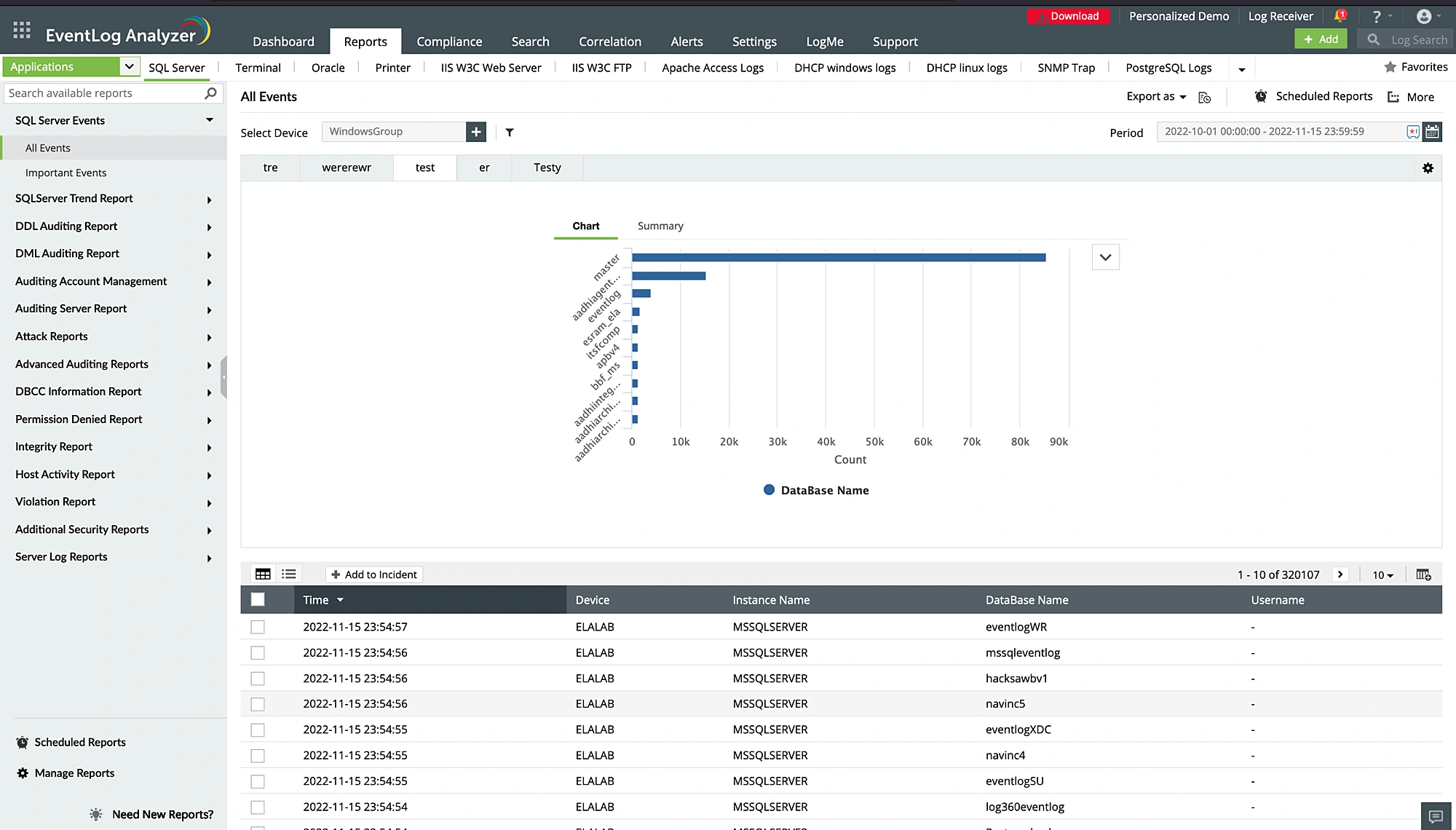This screenshot has width=1456, height=830.
Task: Open the Export as dropdown
Action: [1156, 96]
